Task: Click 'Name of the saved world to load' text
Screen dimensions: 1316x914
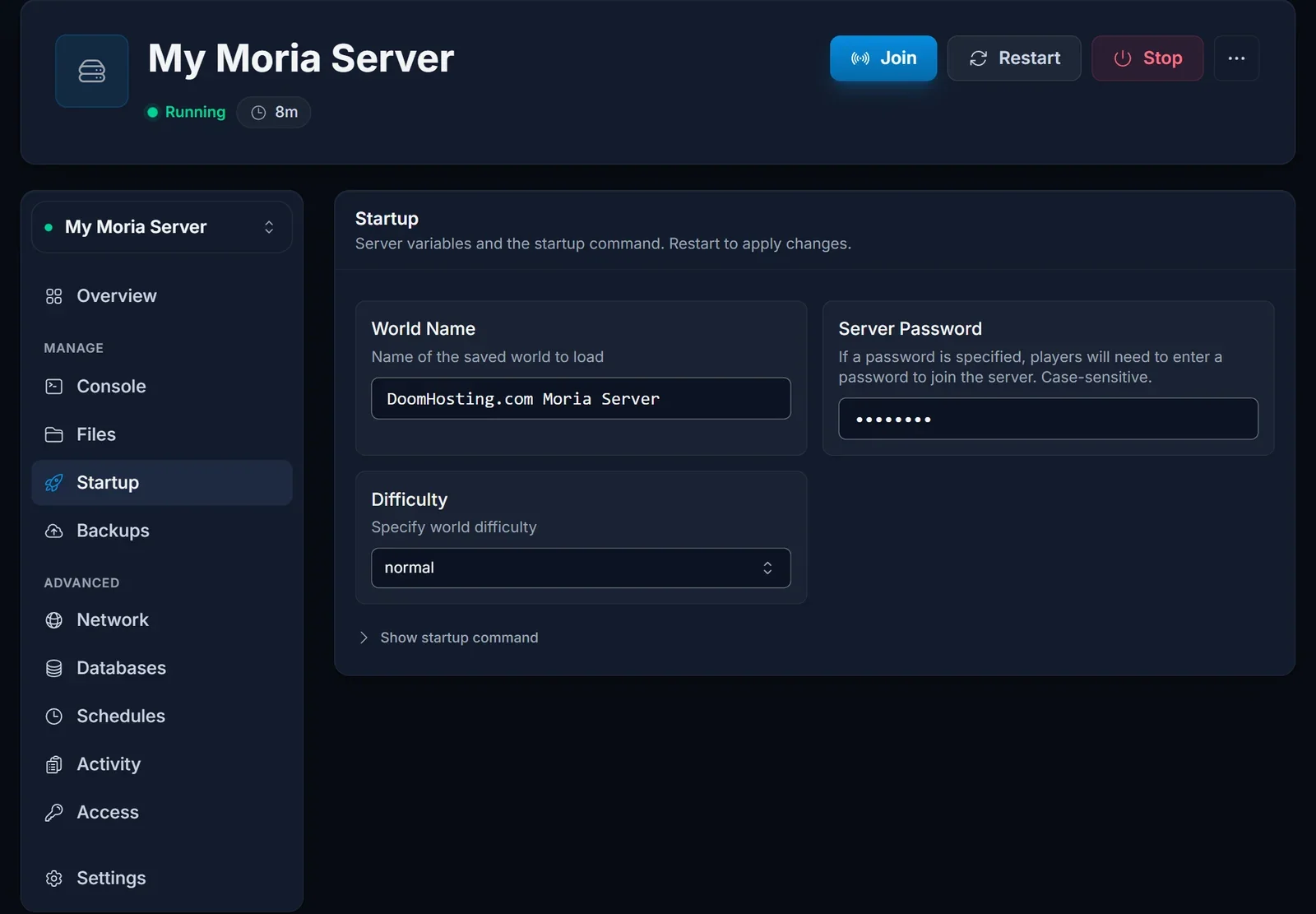Action: (488, 357)
